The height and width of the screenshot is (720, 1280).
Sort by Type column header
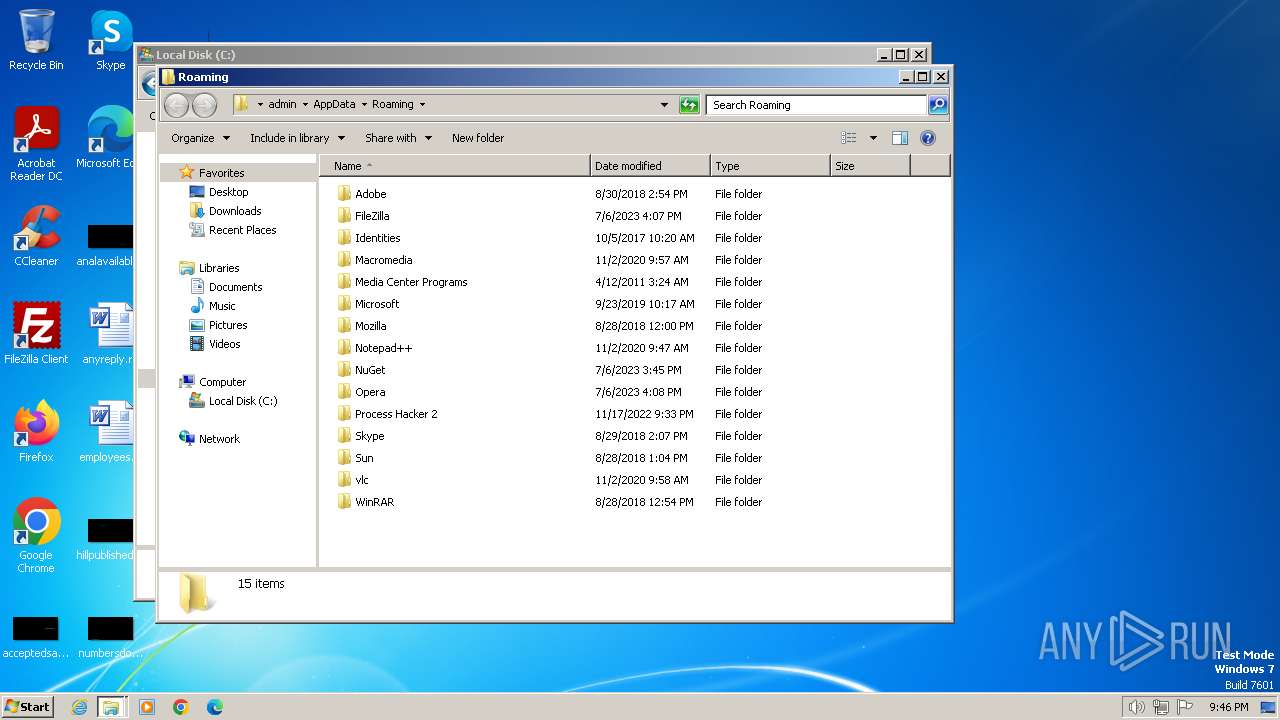[x=770, y=166]
